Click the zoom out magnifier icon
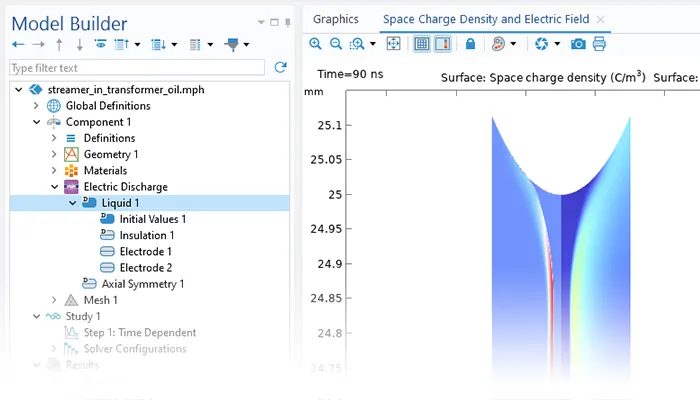Image resolution: width=700 pixels, height=400 pixels. pyautogui.click(x=336, y=44)
